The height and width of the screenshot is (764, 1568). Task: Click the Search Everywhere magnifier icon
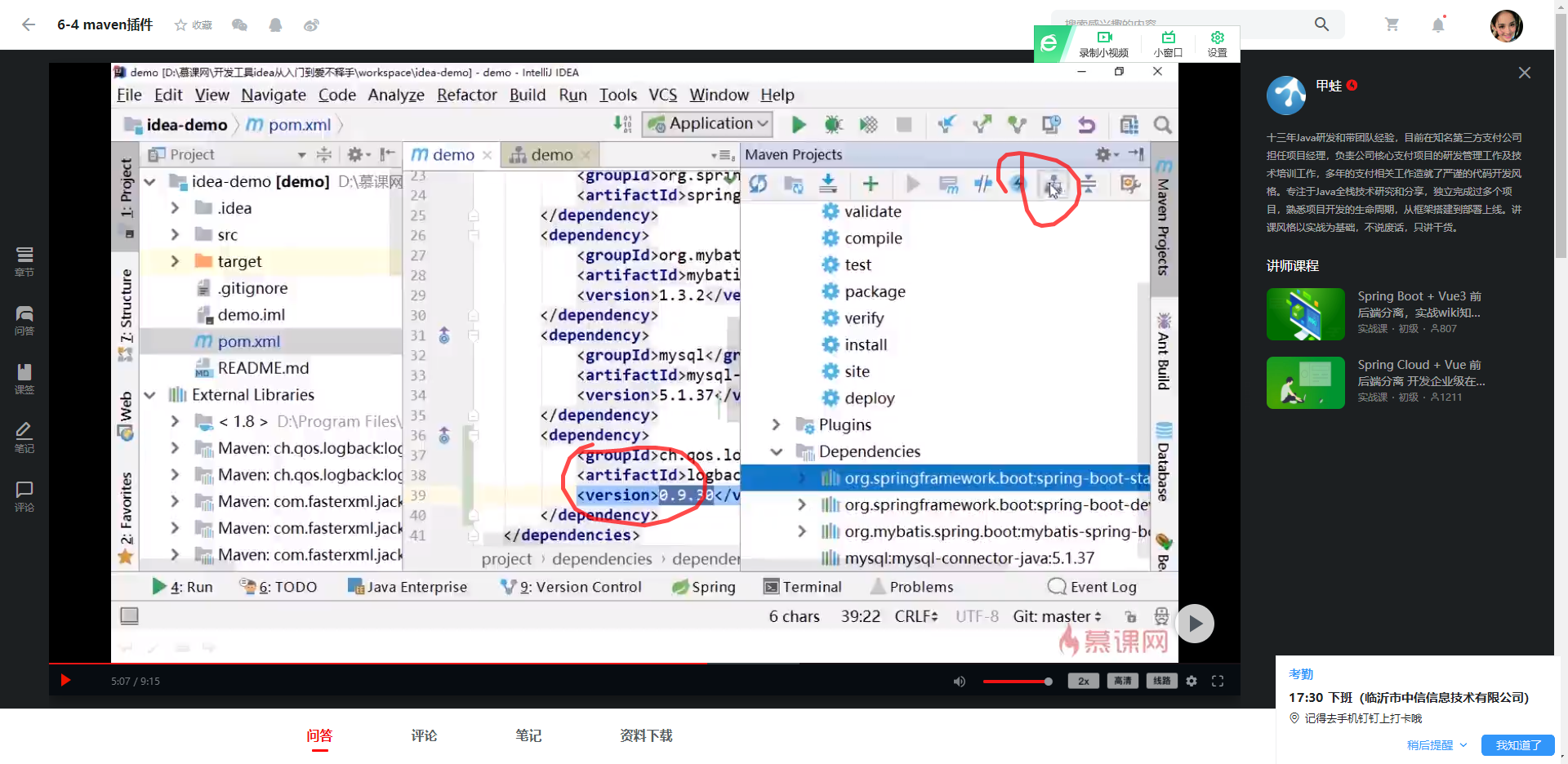point(1163,125)
